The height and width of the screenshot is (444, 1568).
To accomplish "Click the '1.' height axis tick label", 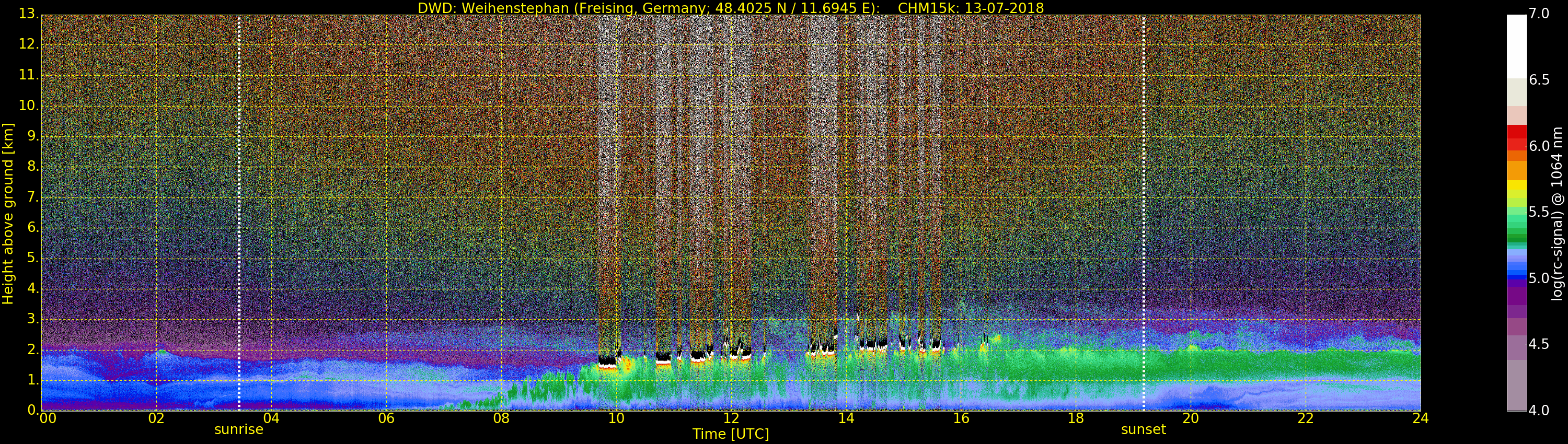I will pyautogui.click(x=32, y=380).
